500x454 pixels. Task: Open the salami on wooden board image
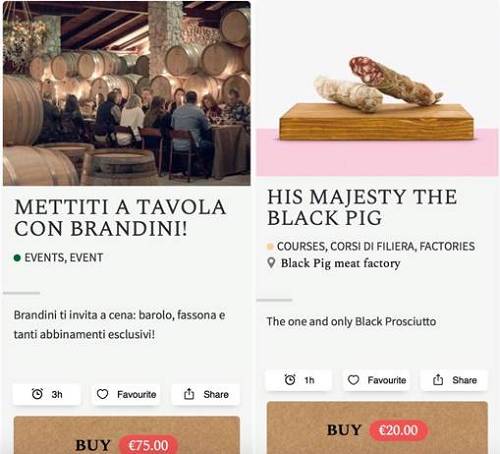point(377,88)
